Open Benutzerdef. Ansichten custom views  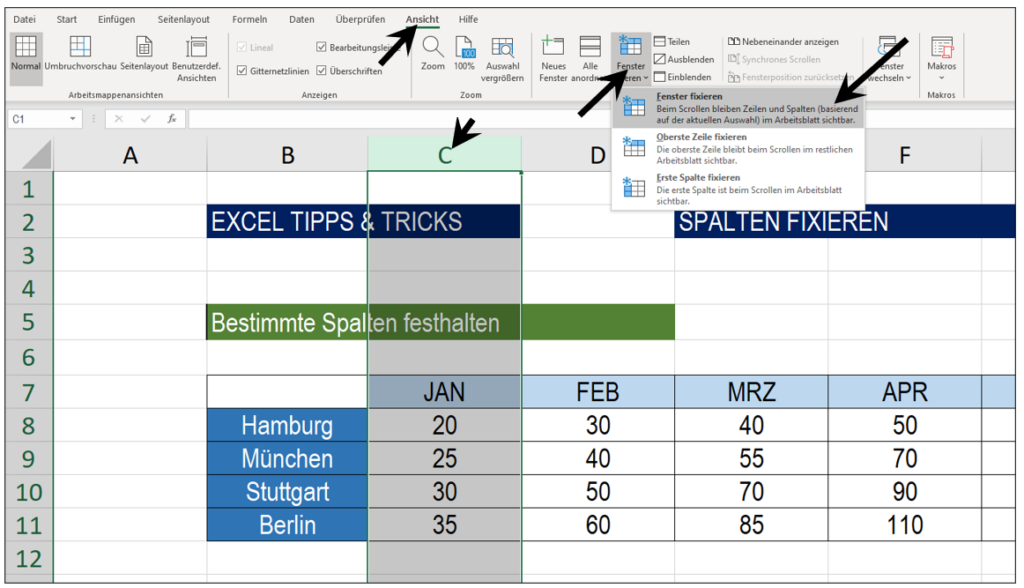pyautogui.click(x=196, y=59)
